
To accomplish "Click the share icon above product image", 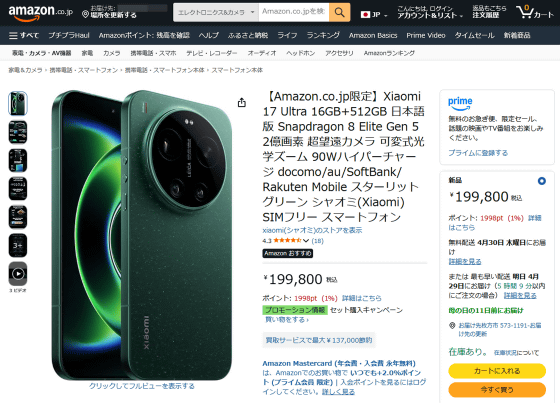I will (242, 103).
